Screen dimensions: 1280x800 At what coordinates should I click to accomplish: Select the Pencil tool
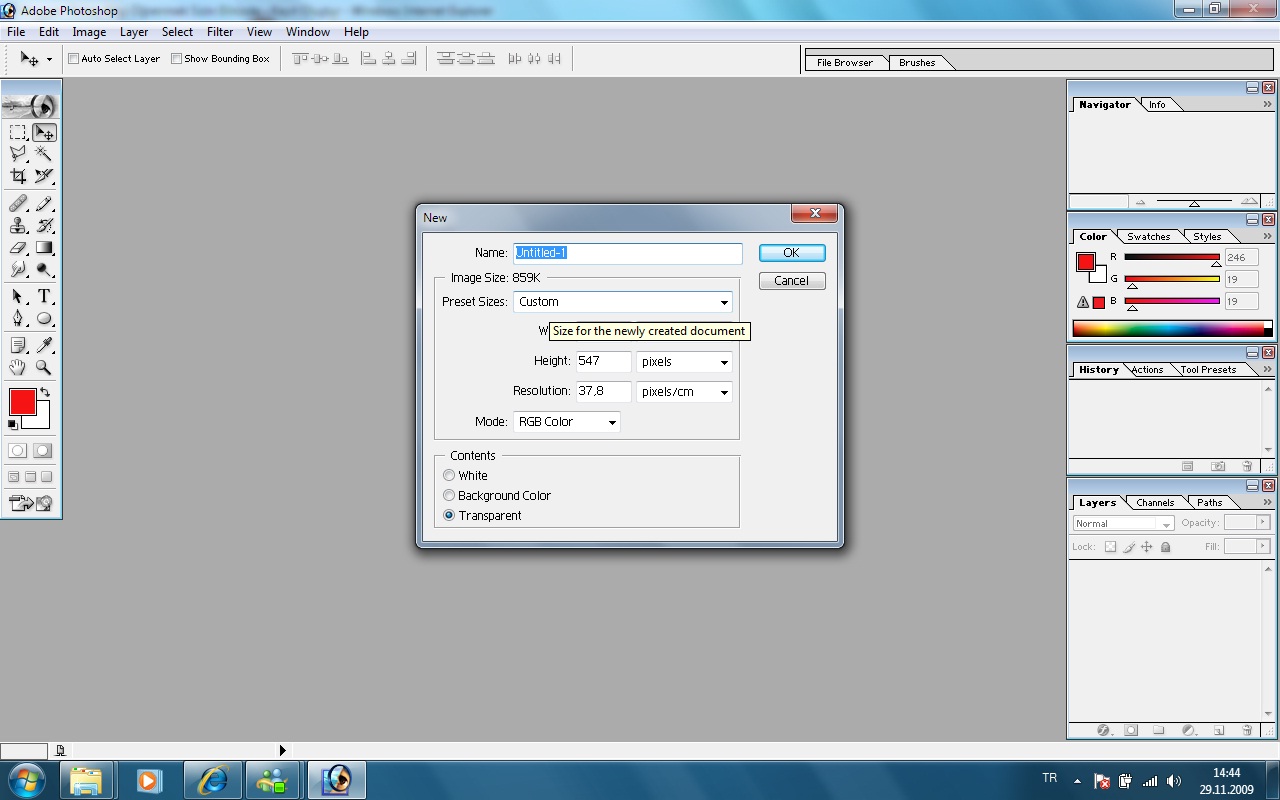tap(44, 203)
